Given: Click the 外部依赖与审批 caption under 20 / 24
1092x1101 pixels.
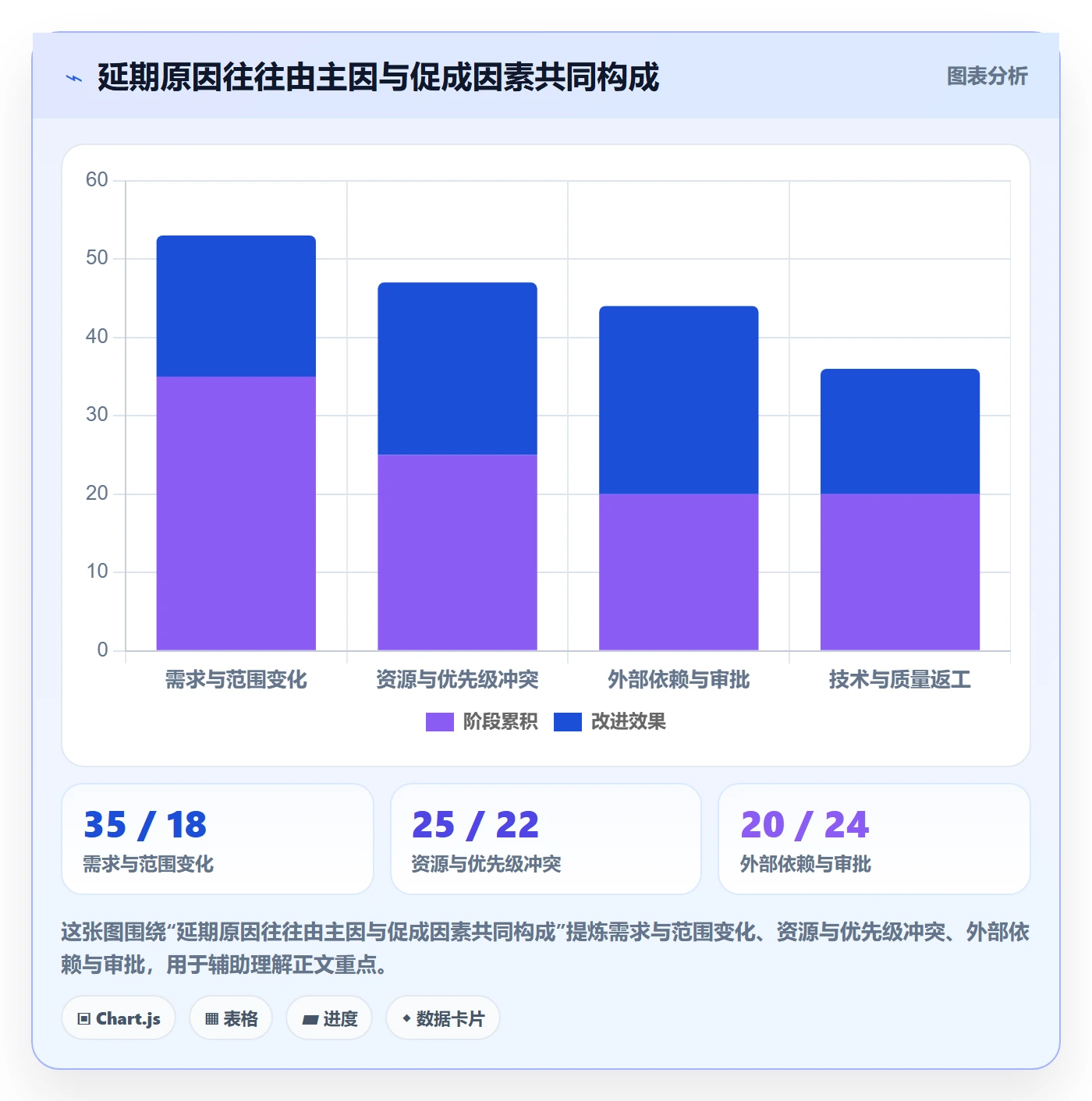Looking at the screenshot, I should 806,864.
